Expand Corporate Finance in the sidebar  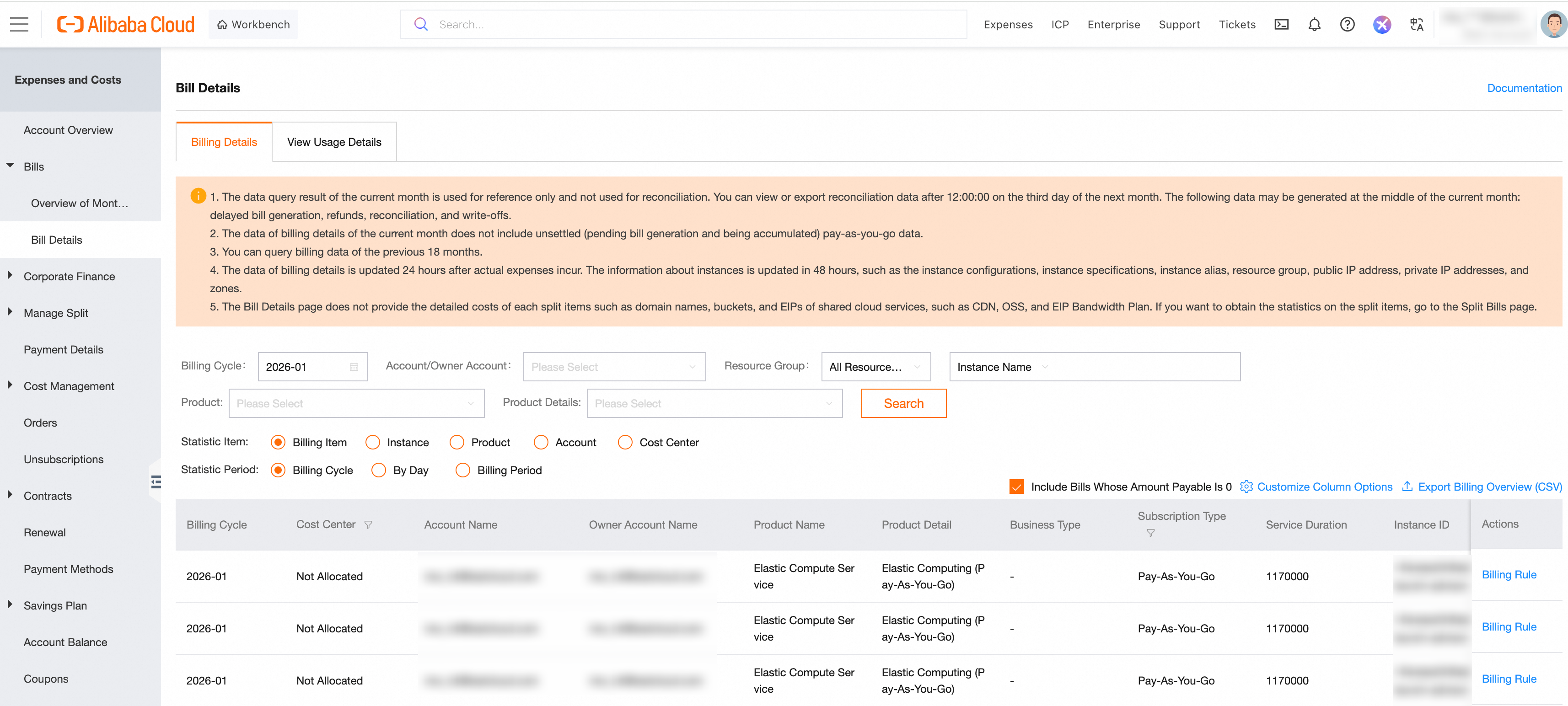(x=69, y=276)
